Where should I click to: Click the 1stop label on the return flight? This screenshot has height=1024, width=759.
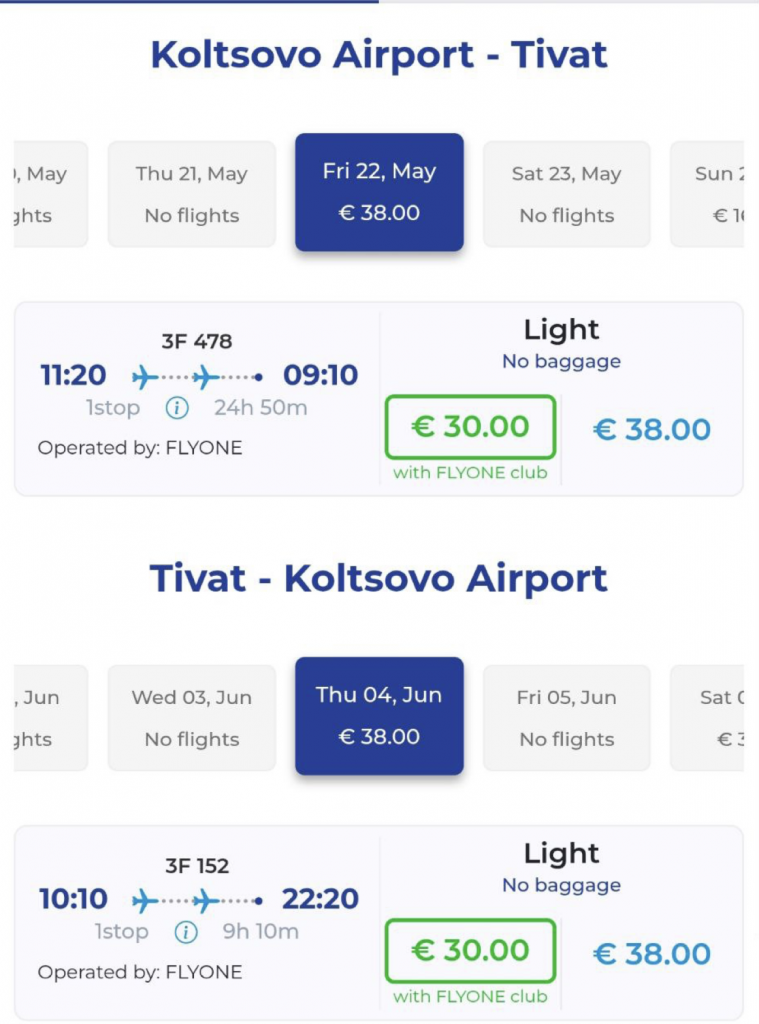coord(121,932)
